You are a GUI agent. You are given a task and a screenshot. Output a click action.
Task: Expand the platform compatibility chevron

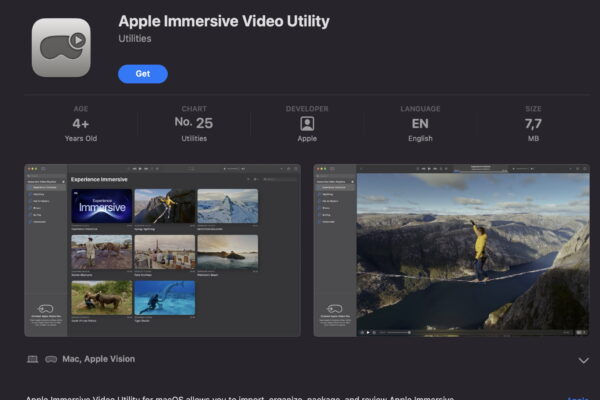tap(583, 360)
